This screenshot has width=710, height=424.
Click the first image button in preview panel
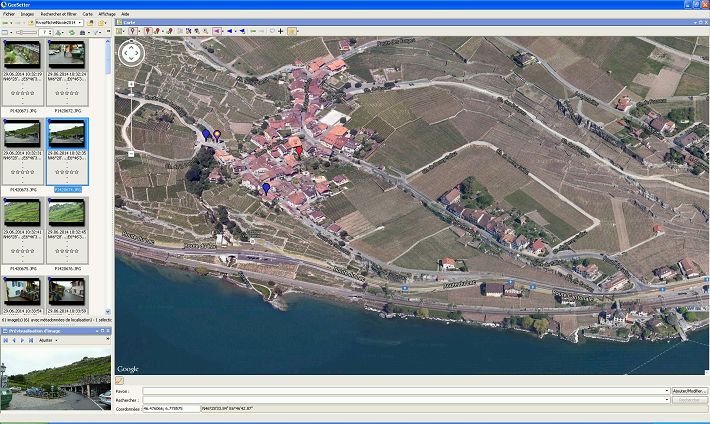(6, 340)
